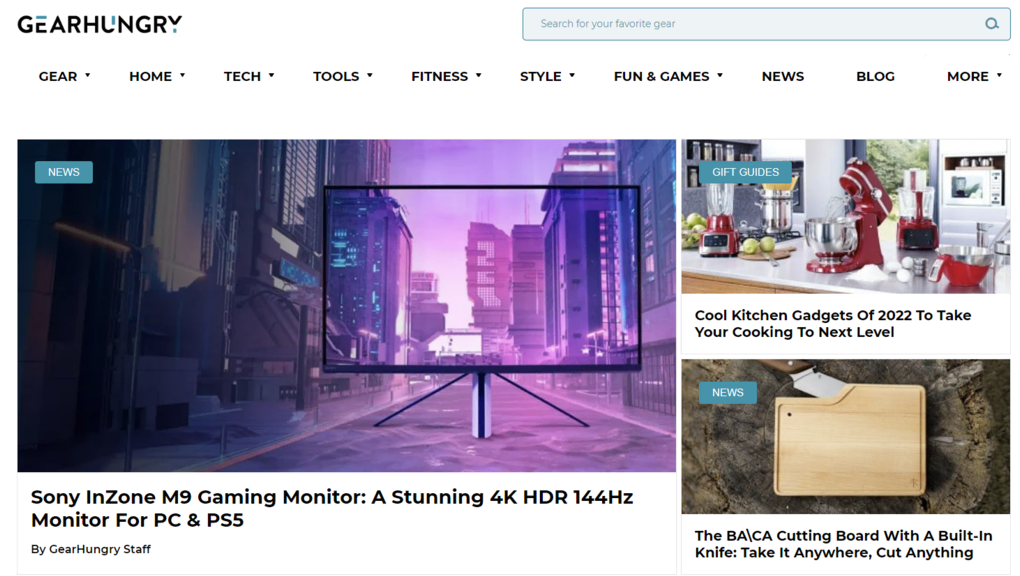
Task: Click the search magnifier icon
Action: point(991,23)
